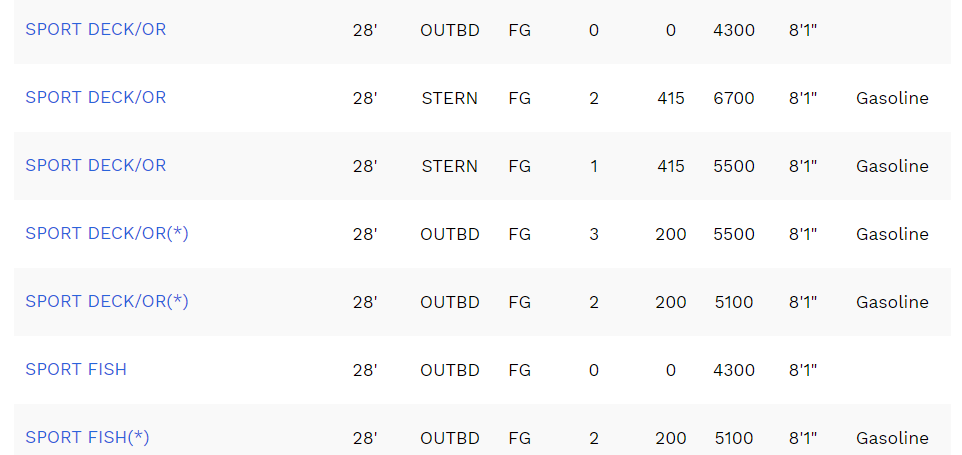Viewport: 962px width, 455px height.
Task: Click the engine count cell showing 1
Action: (x=594, y=166)
